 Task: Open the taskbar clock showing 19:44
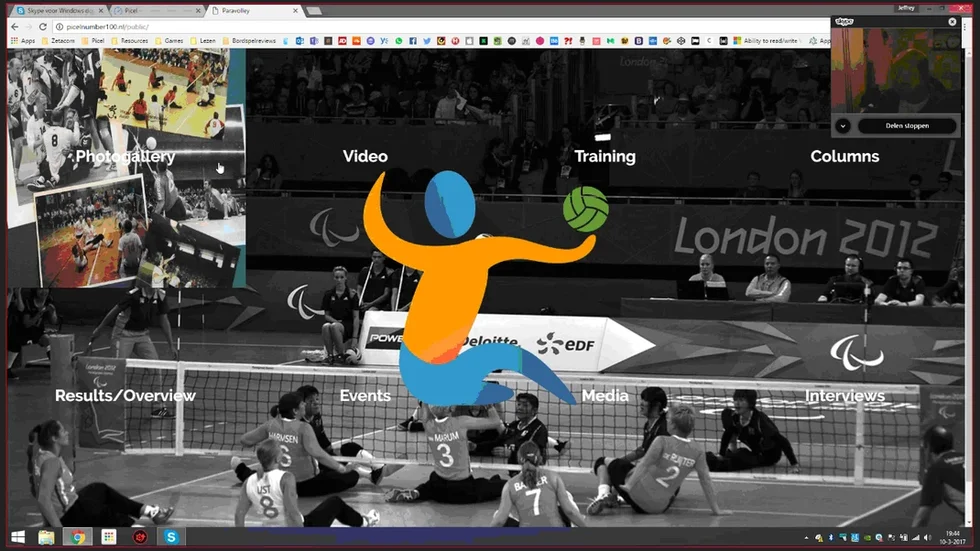(x=952, y=537)
